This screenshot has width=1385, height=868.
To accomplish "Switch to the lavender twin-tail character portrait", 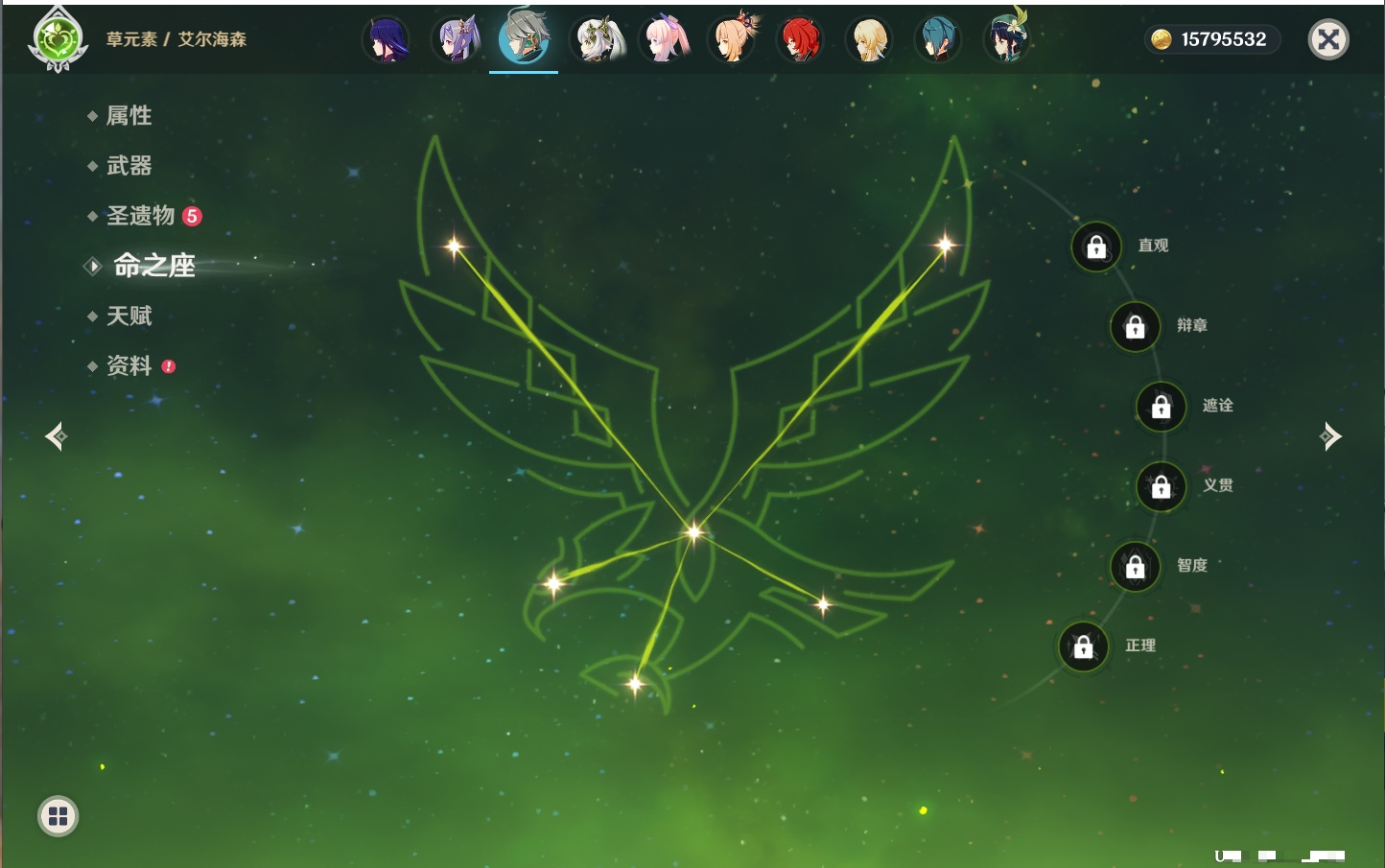I will pyautogui.click(x=457, y=40).
